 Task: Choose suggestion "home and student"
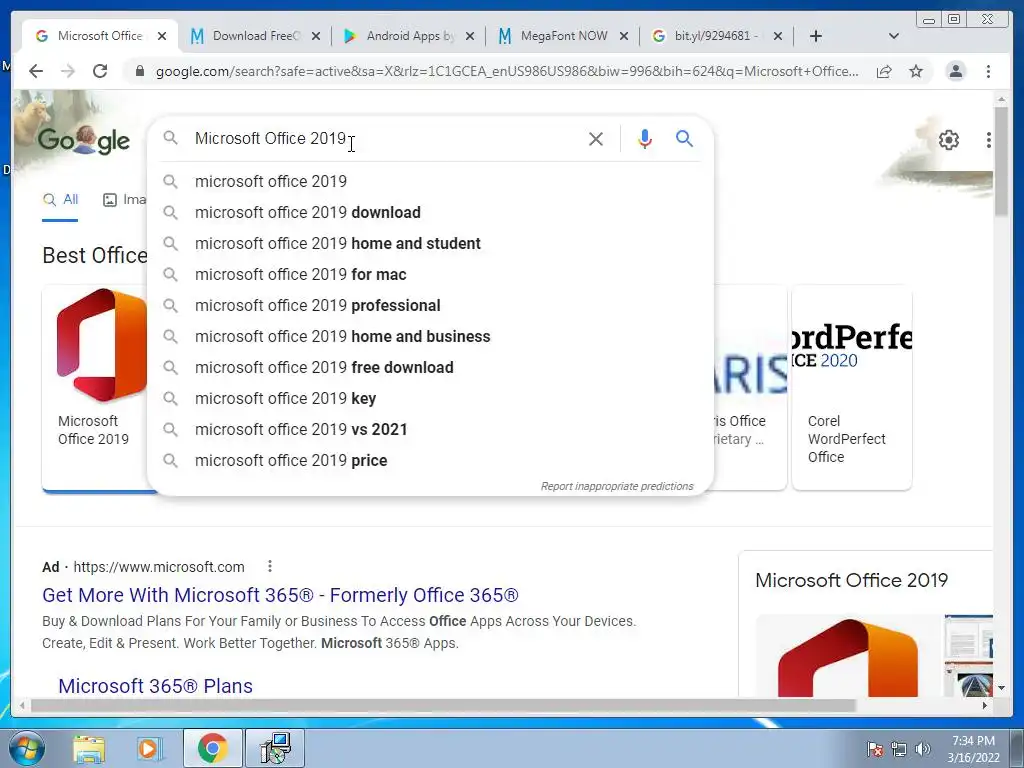430,244
